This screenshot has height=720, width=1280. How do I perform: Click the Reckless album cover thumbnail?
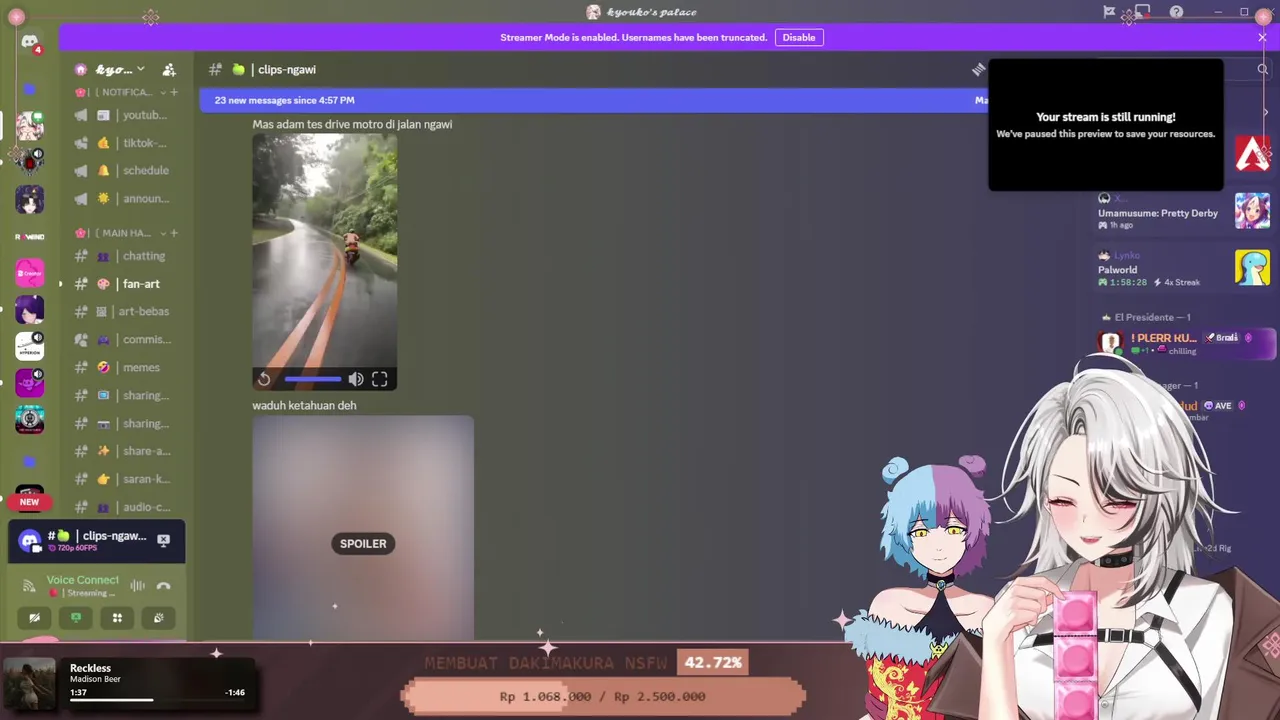pos(30,684)
